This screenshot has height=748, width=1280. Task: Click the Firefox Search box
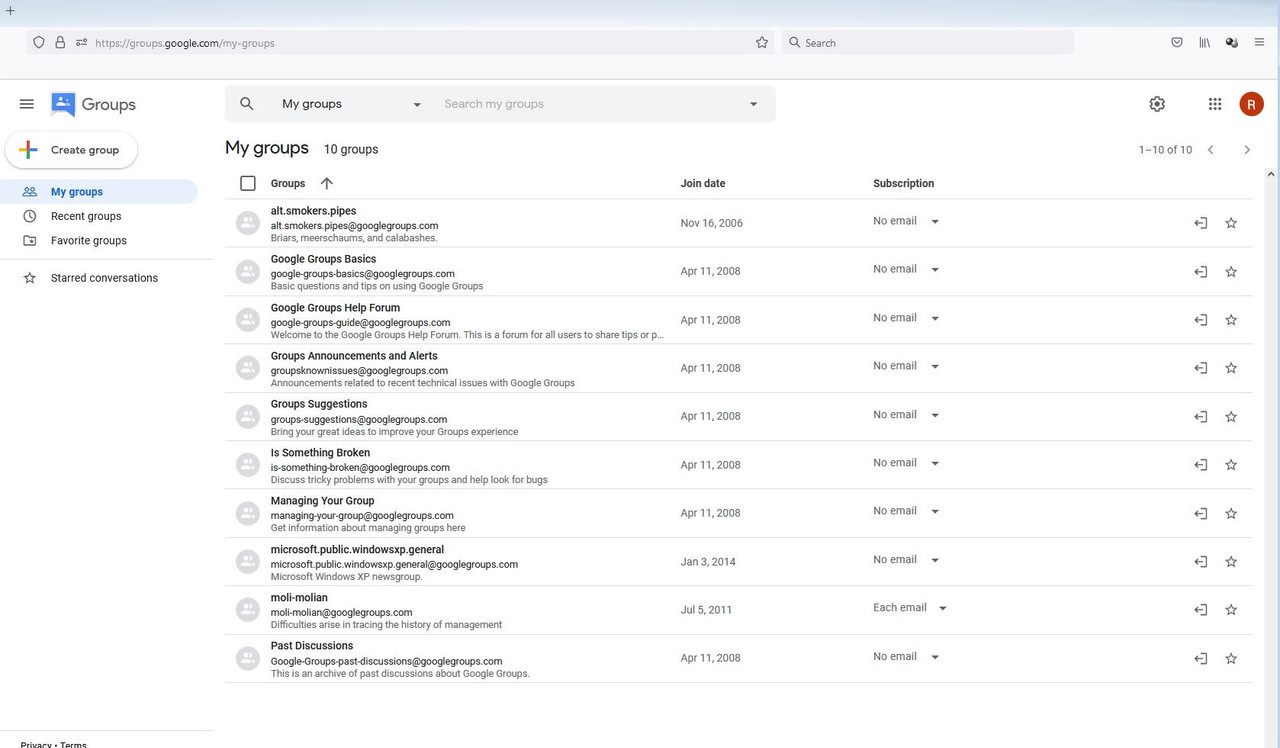(927, 43)
